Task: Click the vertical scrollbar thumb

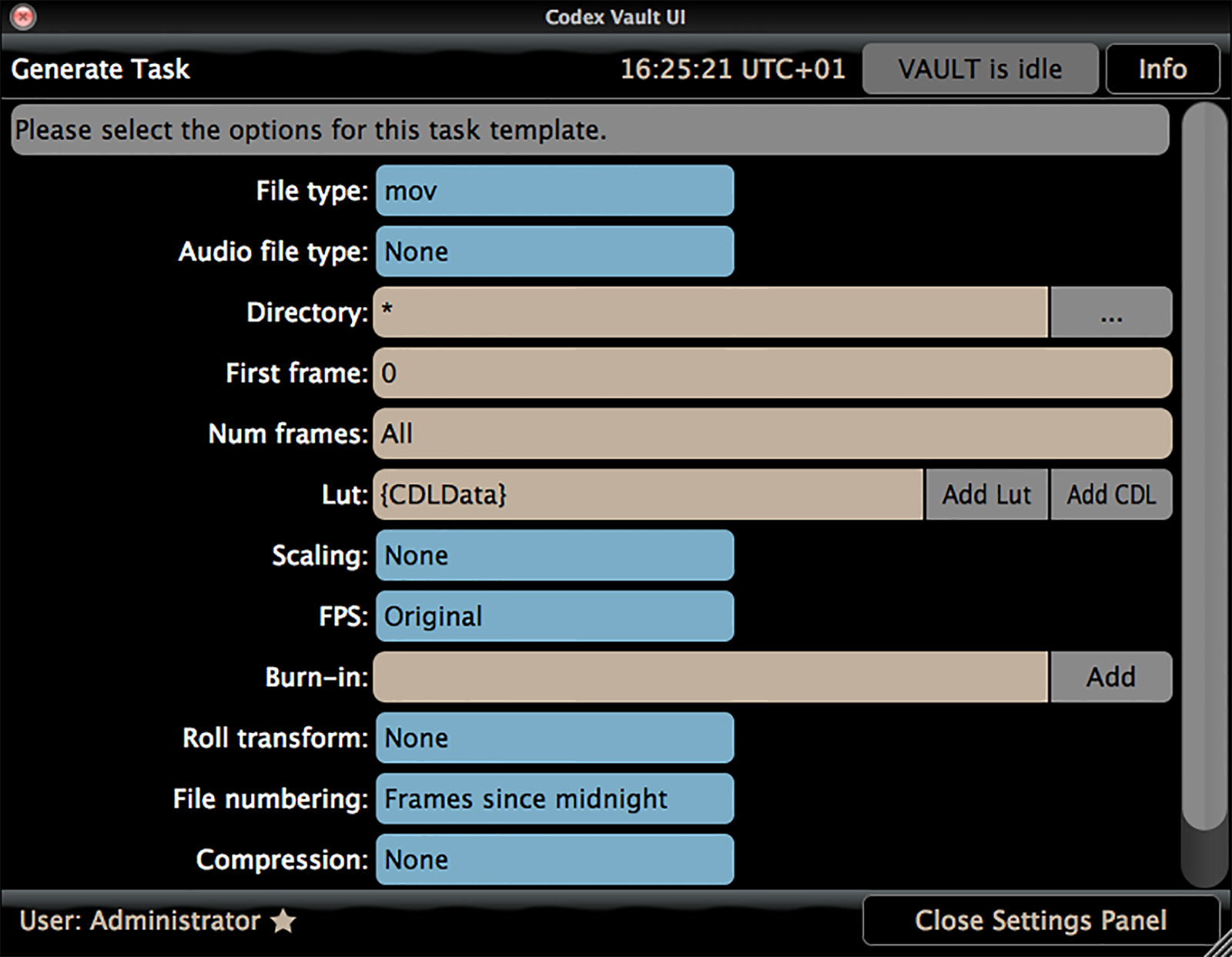Action: [1204, 466]
